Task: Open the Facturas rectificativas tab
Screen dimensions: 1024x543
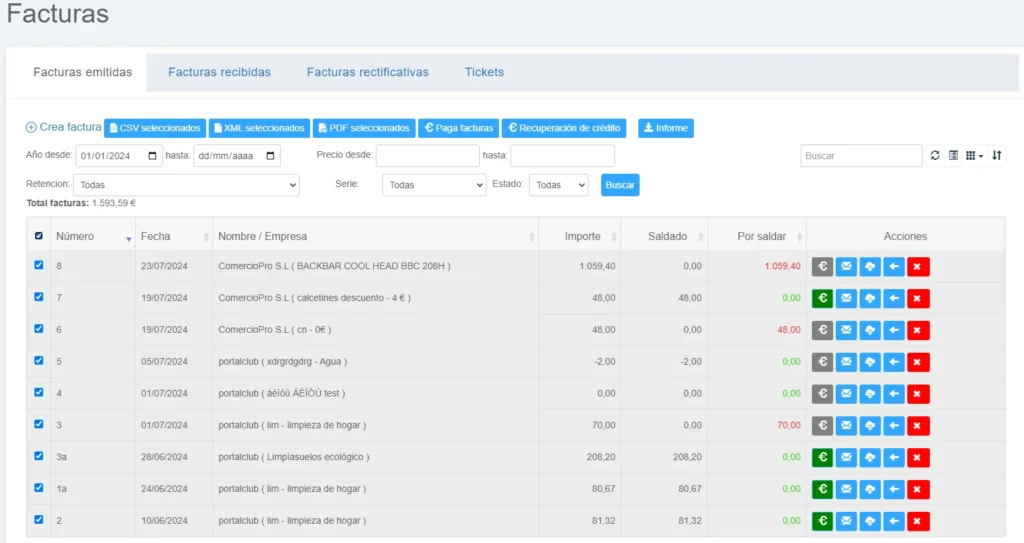Action: (368, 72)
